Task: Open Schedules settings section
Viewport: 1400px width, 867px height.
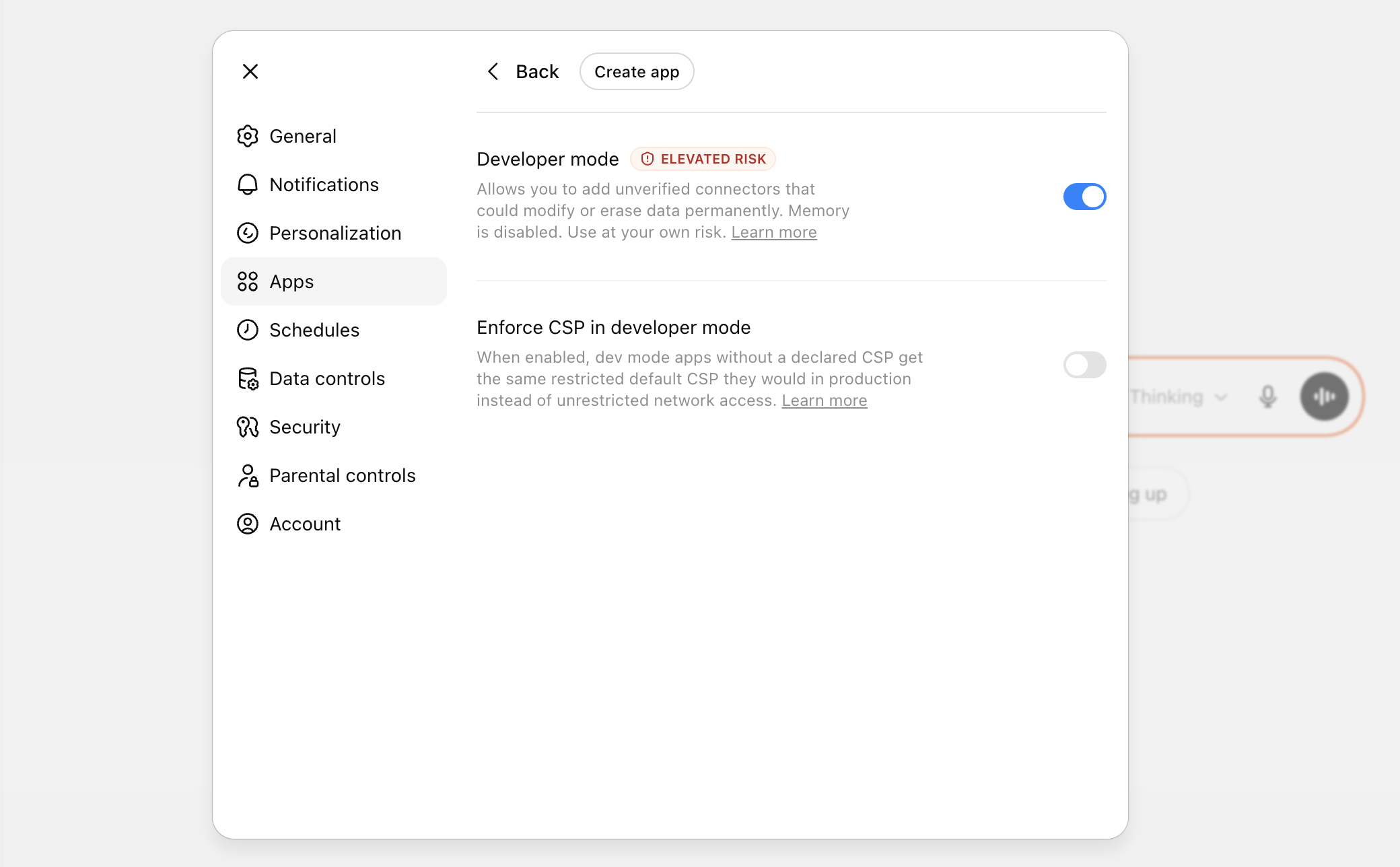Action: pyautogui.click(x=334, y=330)
